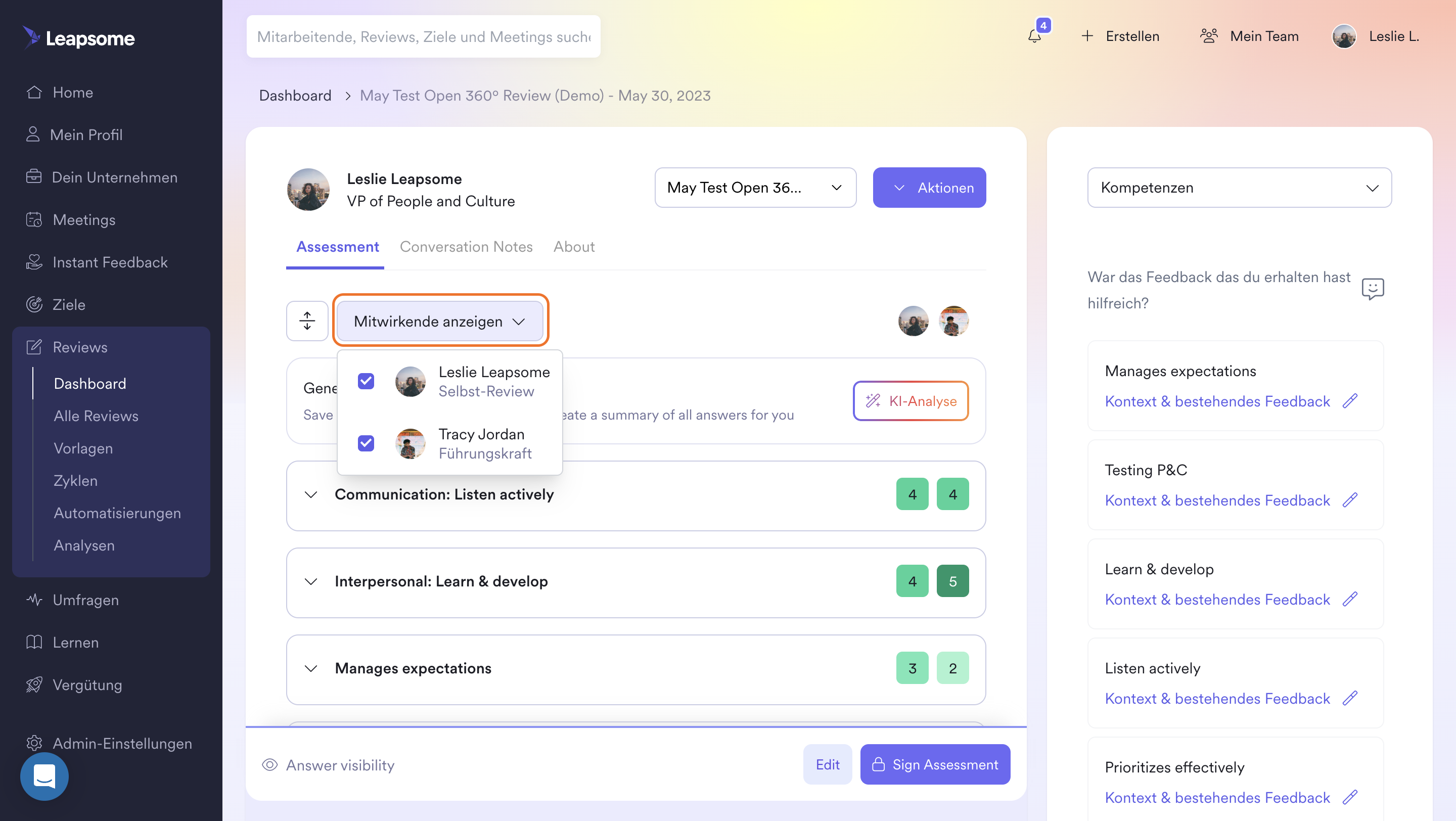This screenshot has width=1456, height=821.
Task: Switch to the Assessment tab
Action: tap(337, 246)
